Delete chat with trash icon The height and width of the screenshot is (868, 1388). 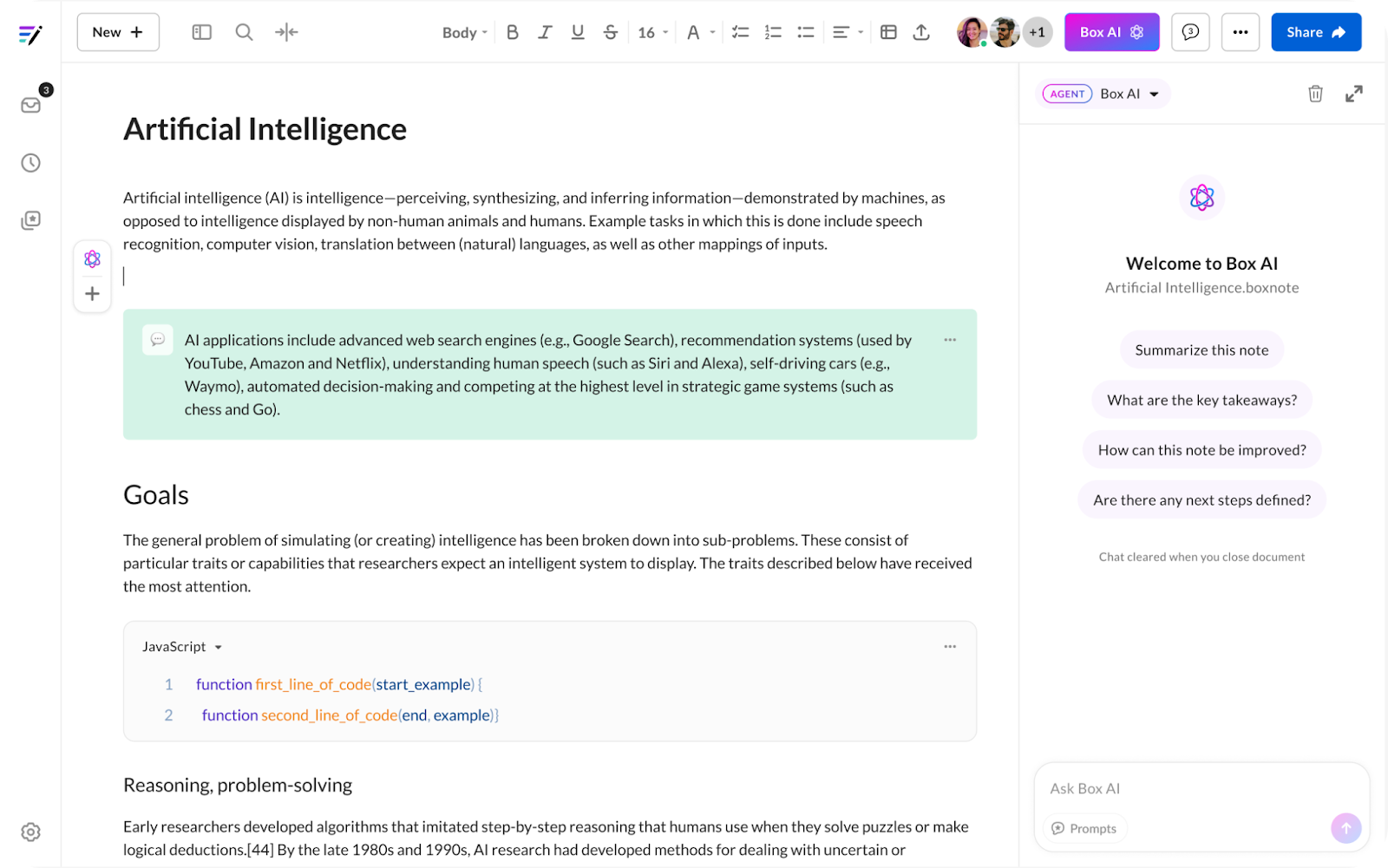(1315, 94)
